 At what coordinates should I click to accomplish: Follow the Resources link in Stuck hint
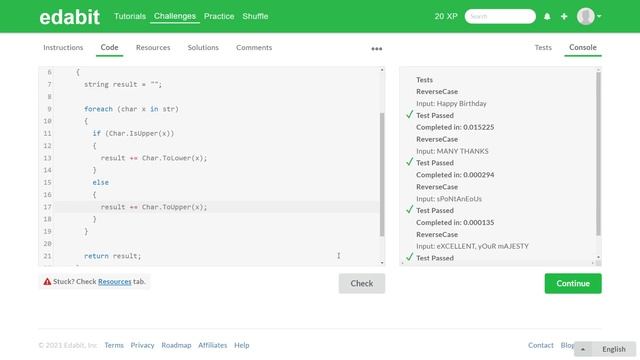(115, 282)
